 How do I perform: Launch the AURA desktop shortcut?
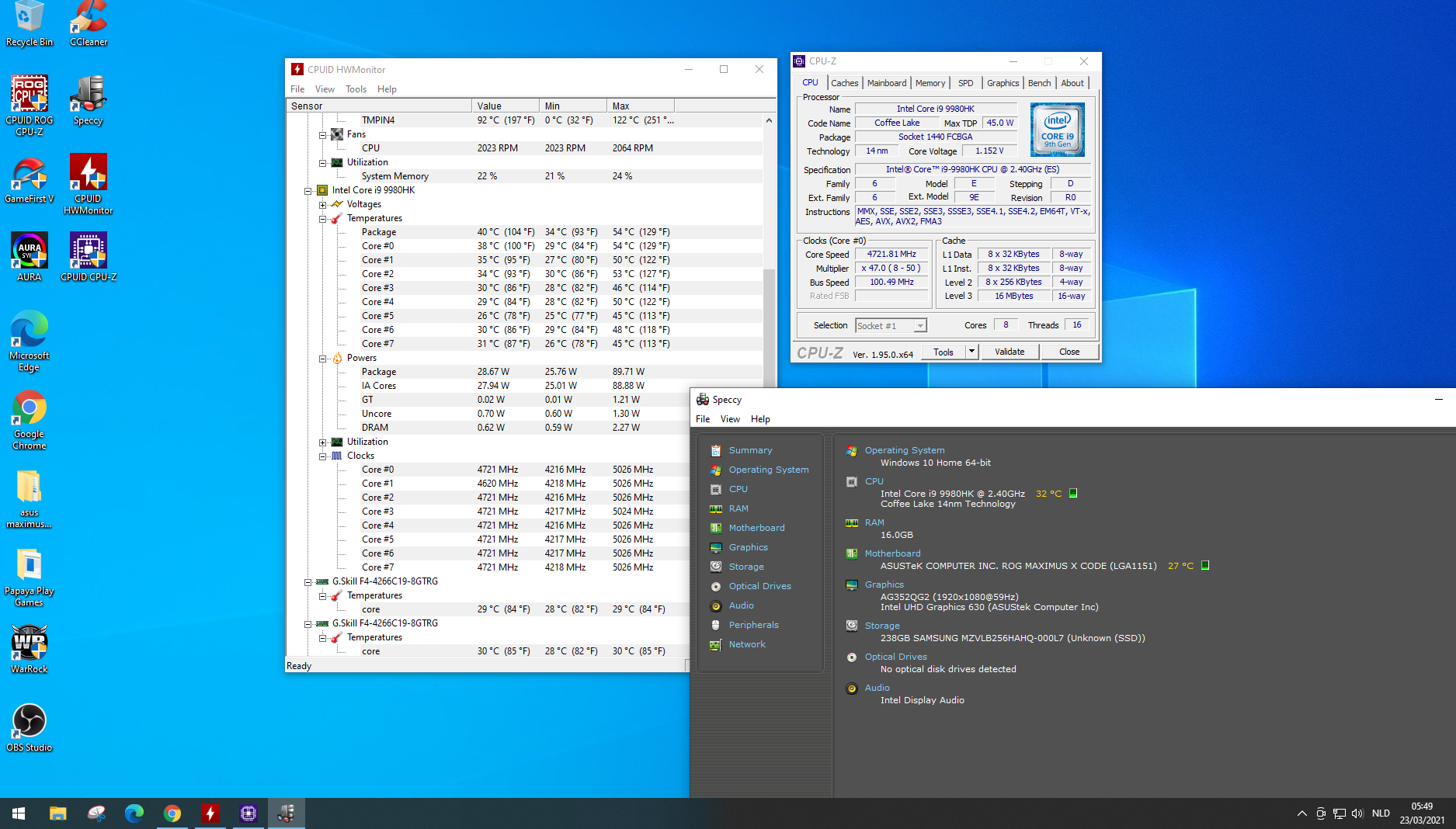click(30, 257)
